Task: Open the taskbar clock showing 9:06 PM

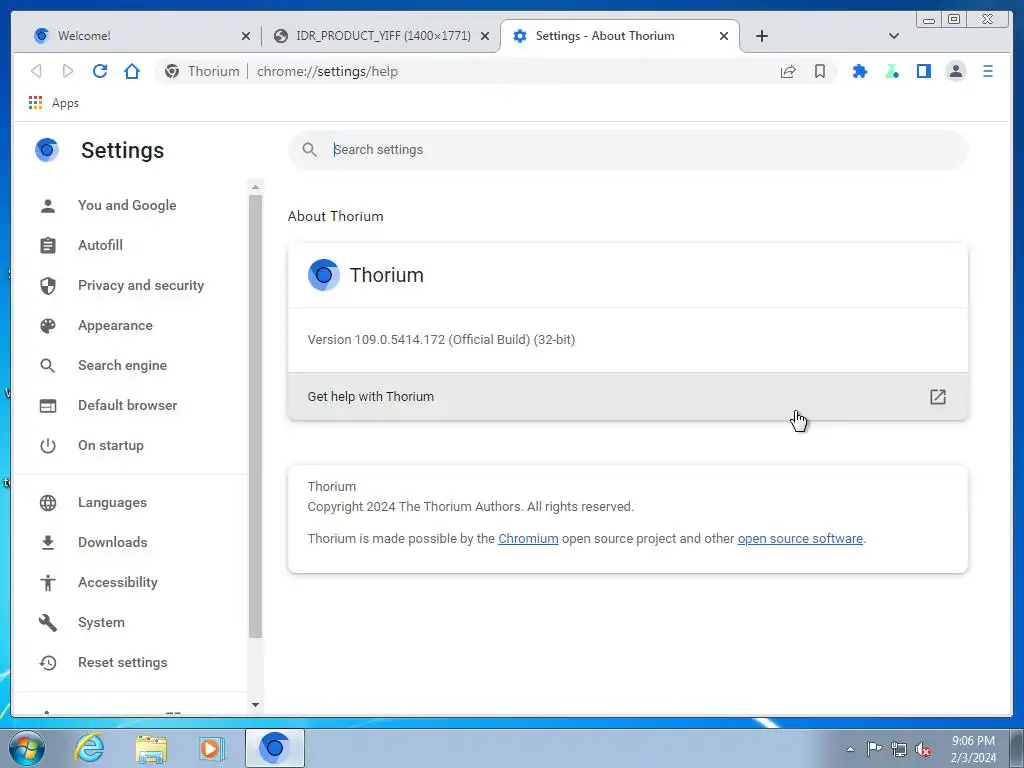Action: tap(973, 749)
